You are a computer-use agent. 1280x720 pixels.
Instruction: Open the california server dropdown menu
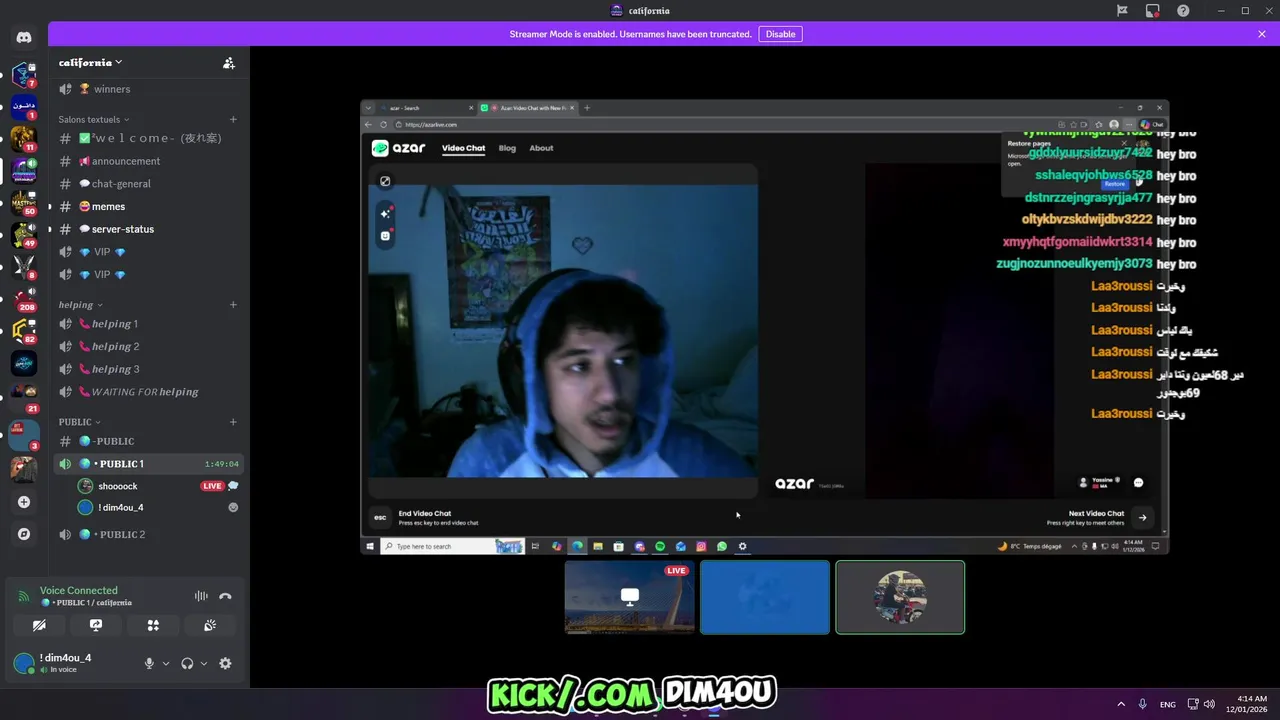(x=90, y=63)
